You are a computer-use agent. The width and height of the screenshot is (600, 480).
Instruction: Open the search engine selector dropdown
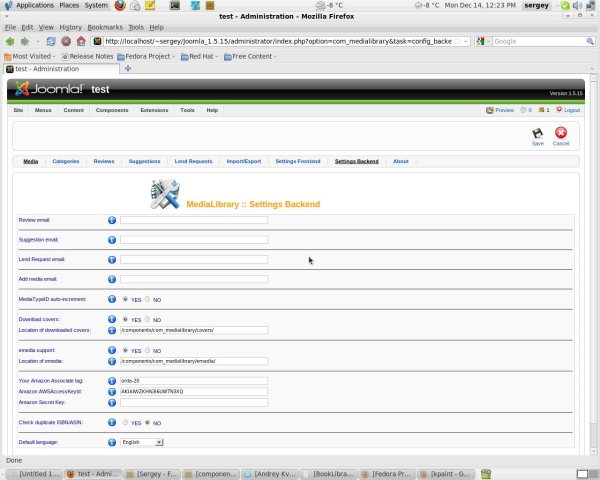pyautogui.click(x=483, y=41)
